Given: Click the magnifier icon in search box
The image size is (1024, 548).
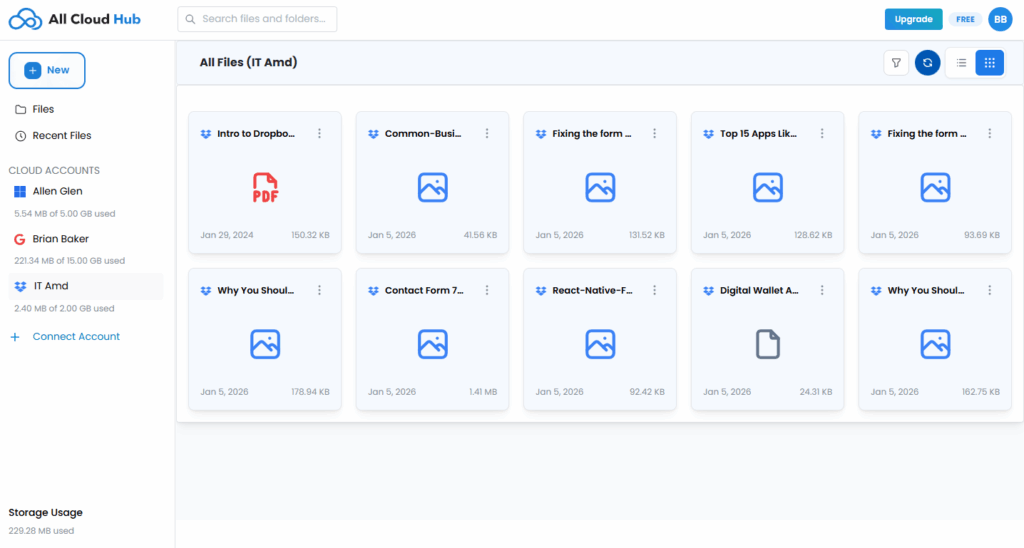Looking at the screenshot, I should 190,20.
